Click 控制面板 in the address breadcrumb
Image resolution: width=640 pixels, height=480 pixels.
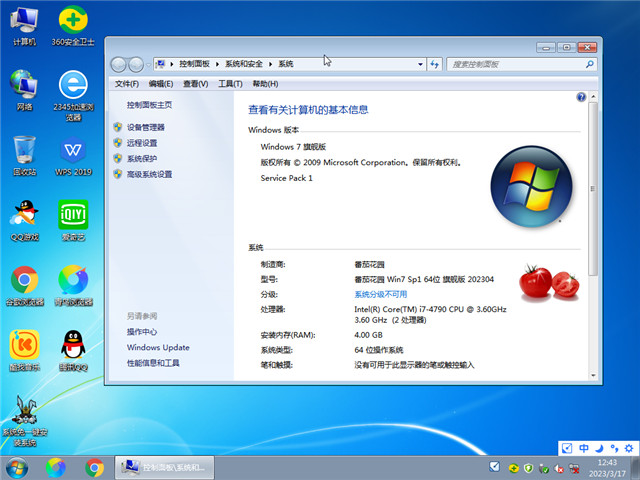194,64
